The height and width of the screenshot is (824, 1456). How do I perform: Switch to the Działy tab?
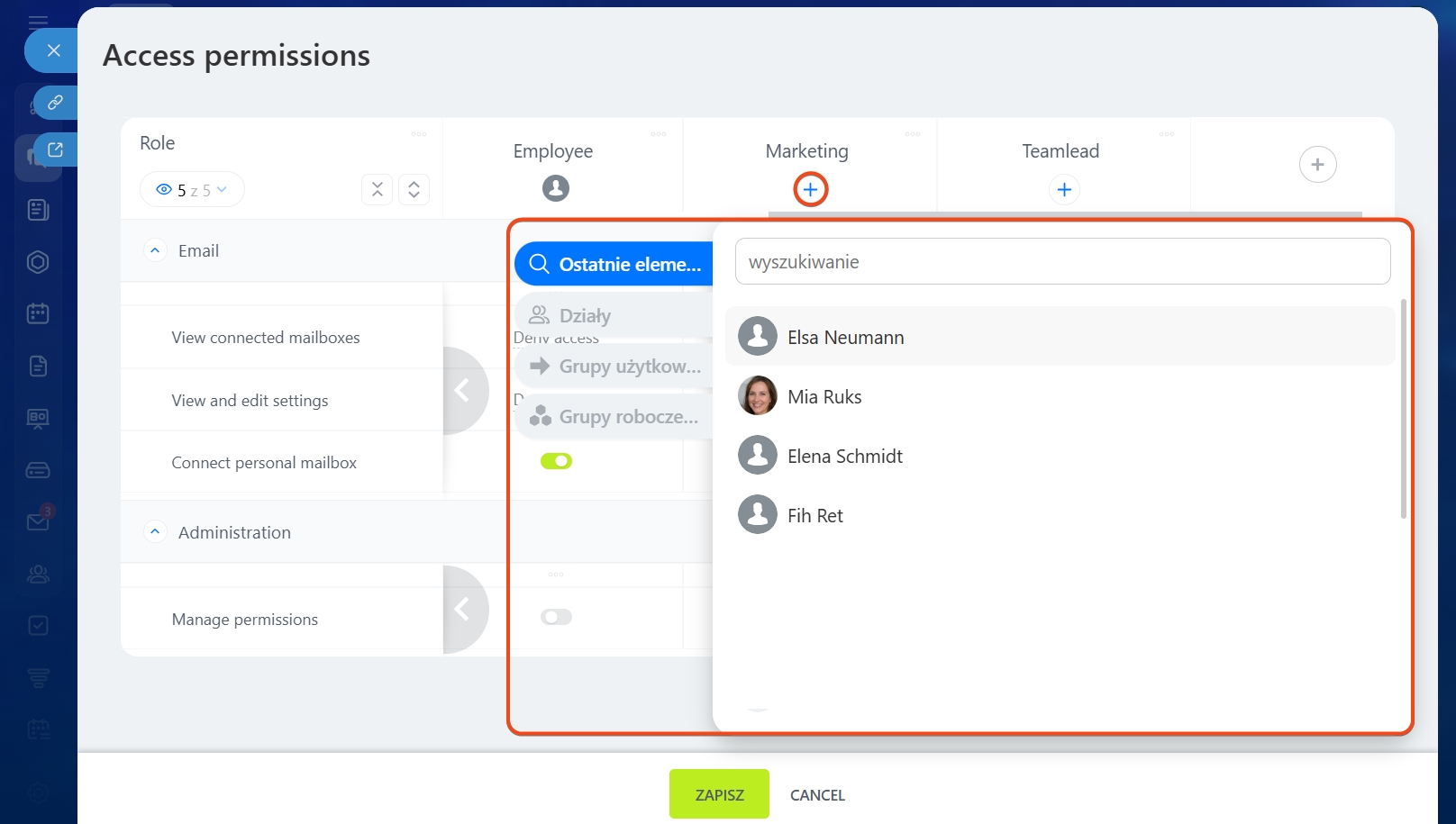tap(614, 315)
